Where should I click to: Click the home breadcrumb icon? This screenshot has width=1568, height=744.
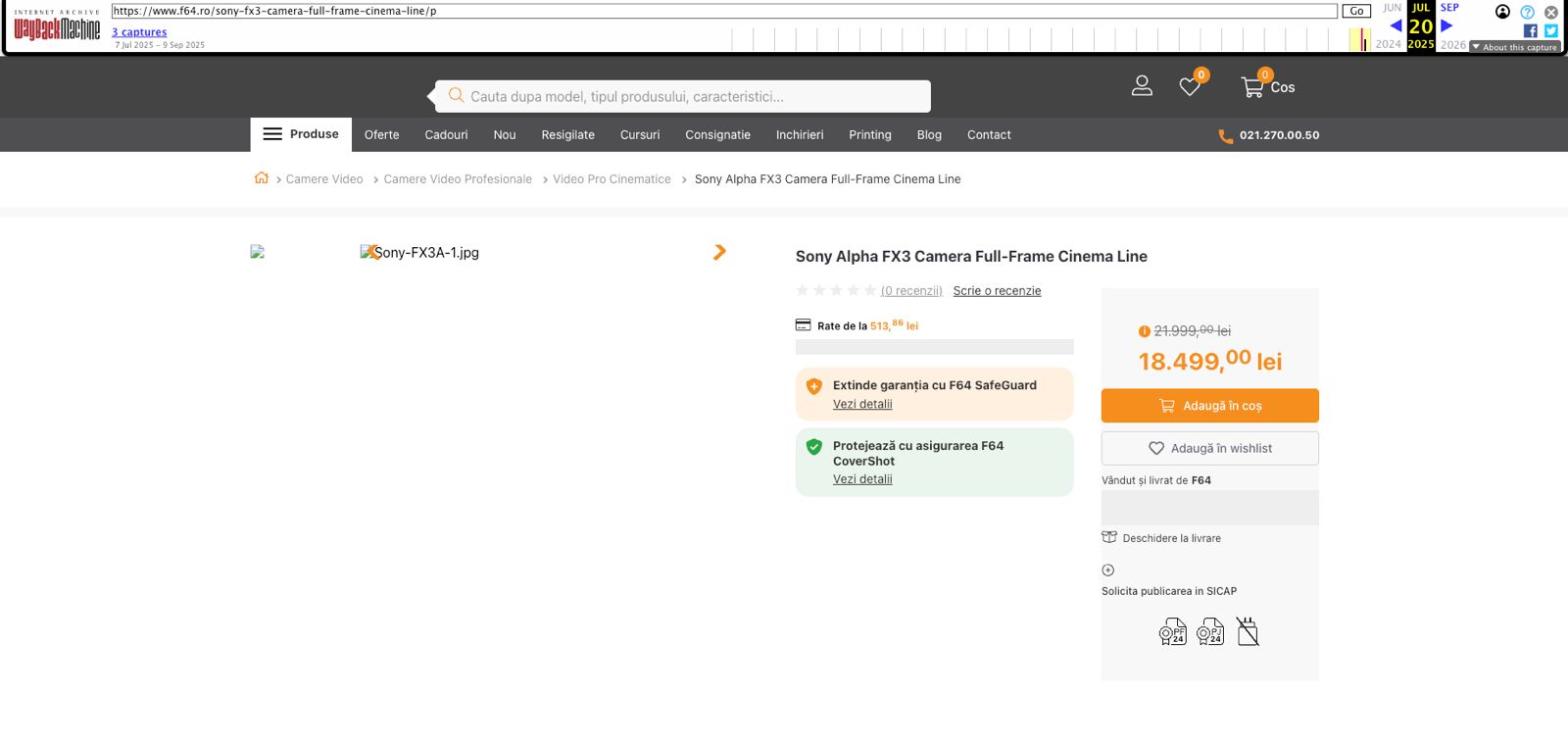262,178
